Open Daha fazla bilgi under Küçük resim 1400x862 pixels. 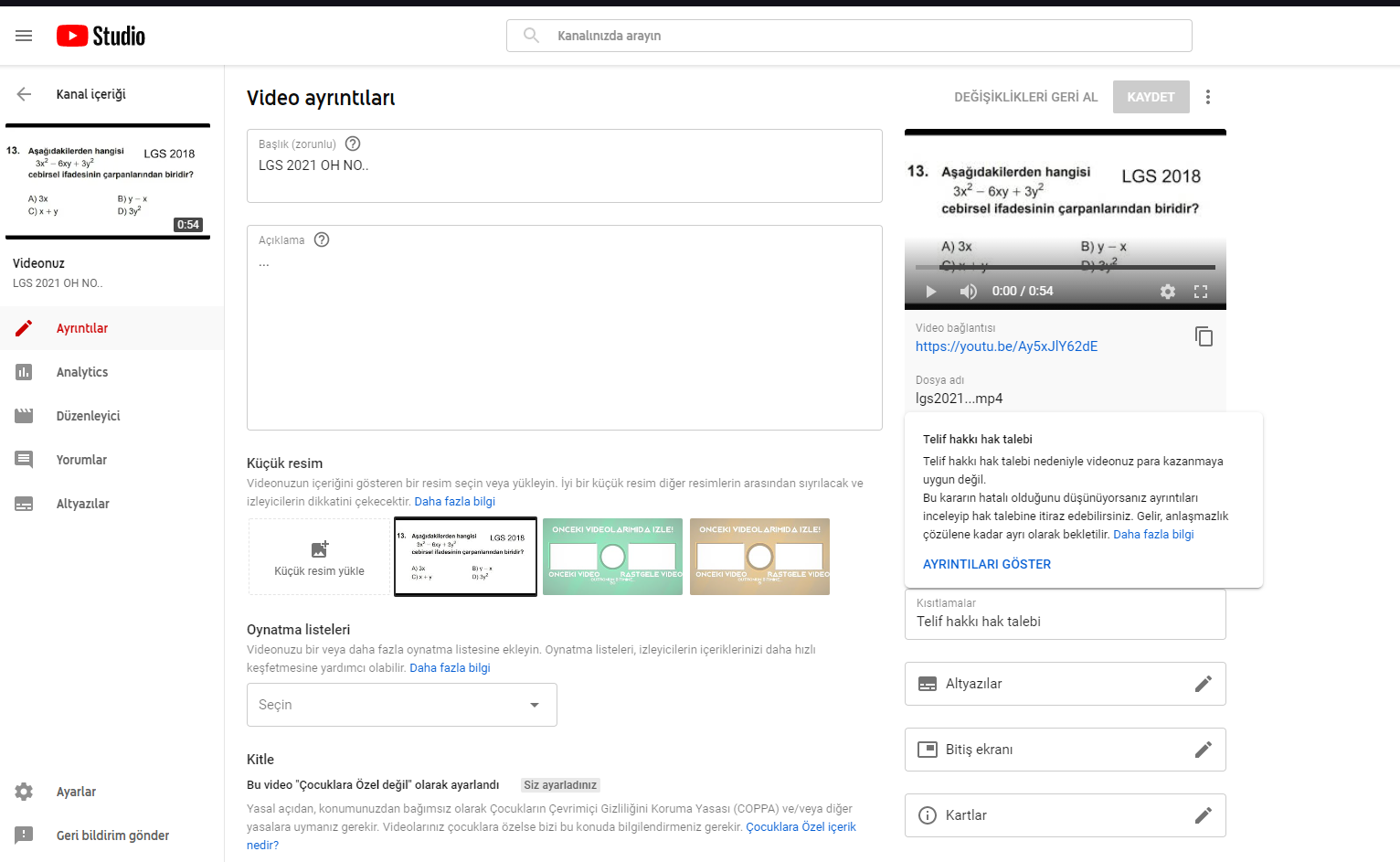pyautogui.click(x=455, y=502)
